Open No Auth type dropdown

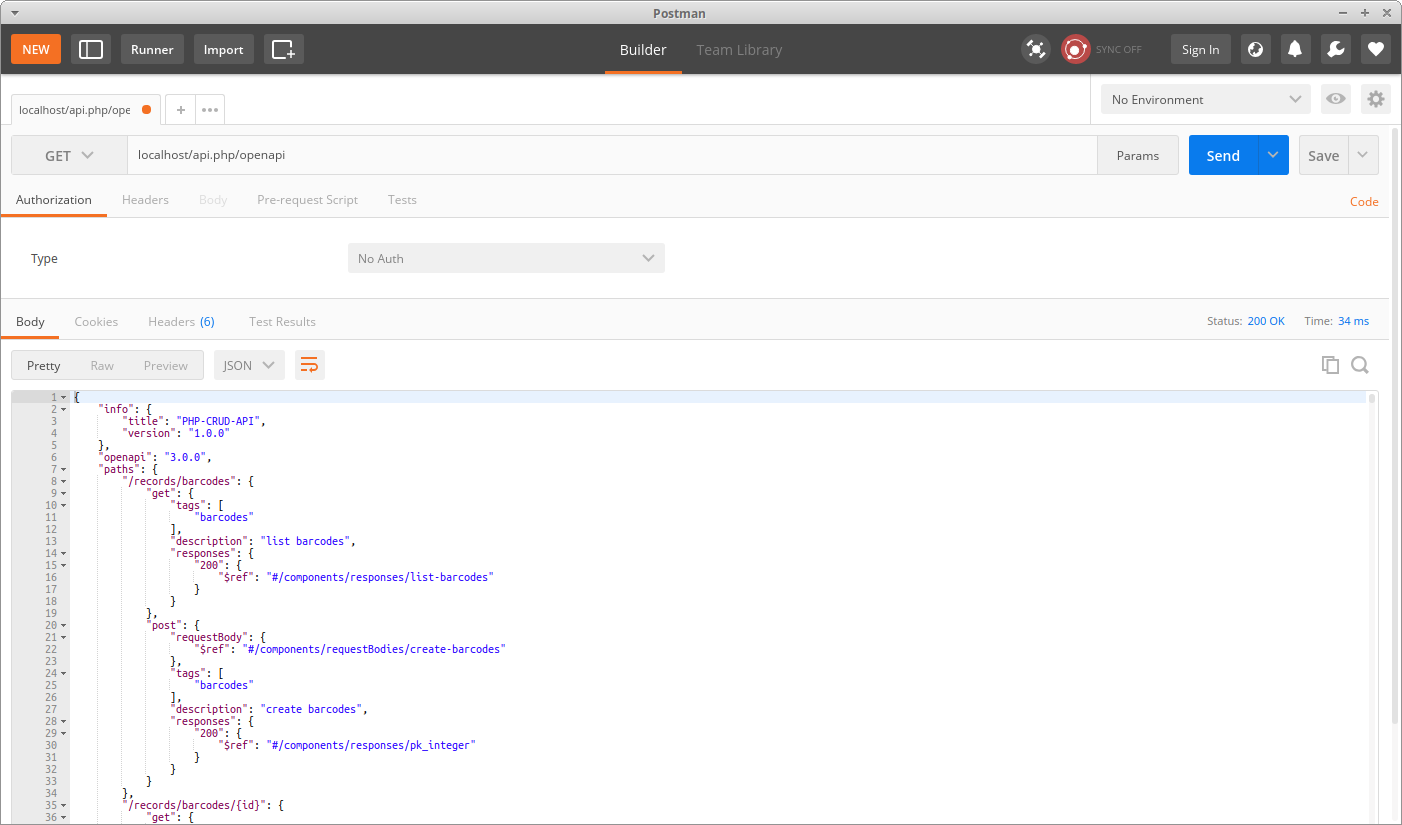pyautogui.click(x=506, y=258)
